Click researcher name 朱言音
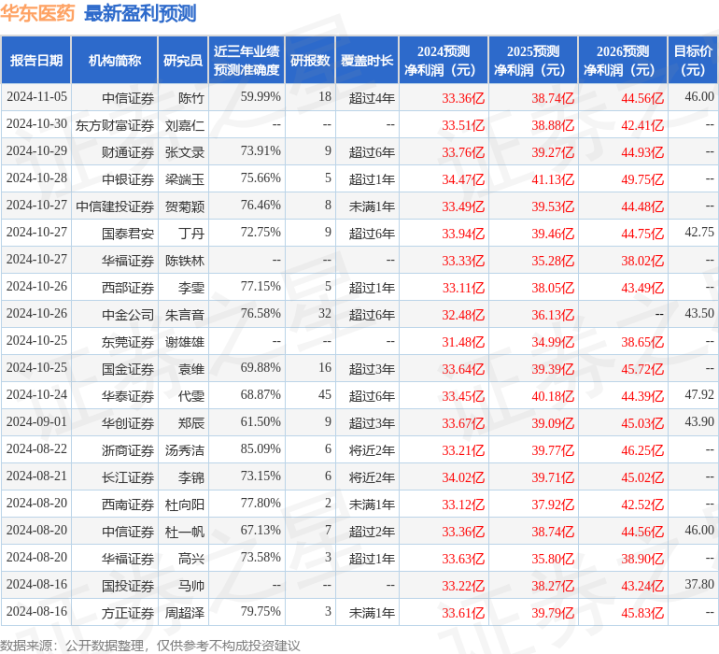The height and width of the screenshot is (654, 719). [x=185, y=314]
